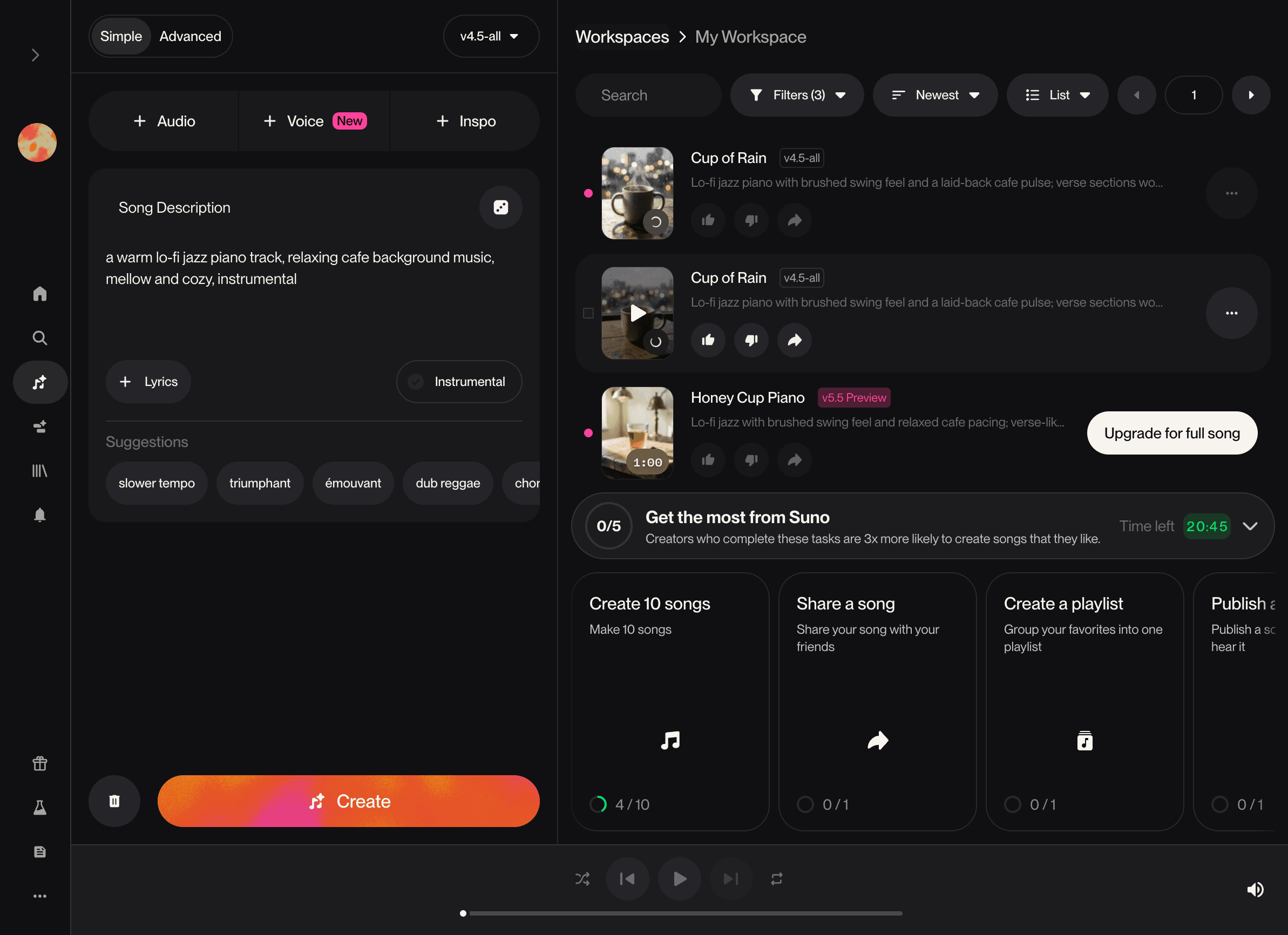Add the slower tempo suggestion
1288x935 pixels.
tap(157, 483)
